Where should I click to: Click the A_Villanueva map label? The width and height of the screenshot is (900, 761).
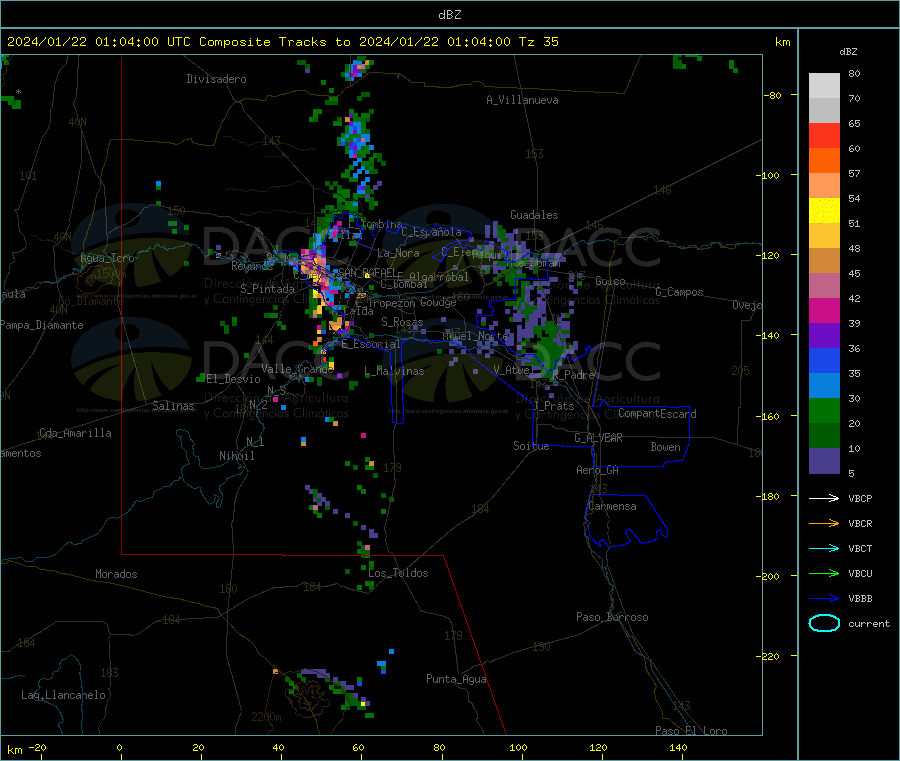(x=522, y=100)
